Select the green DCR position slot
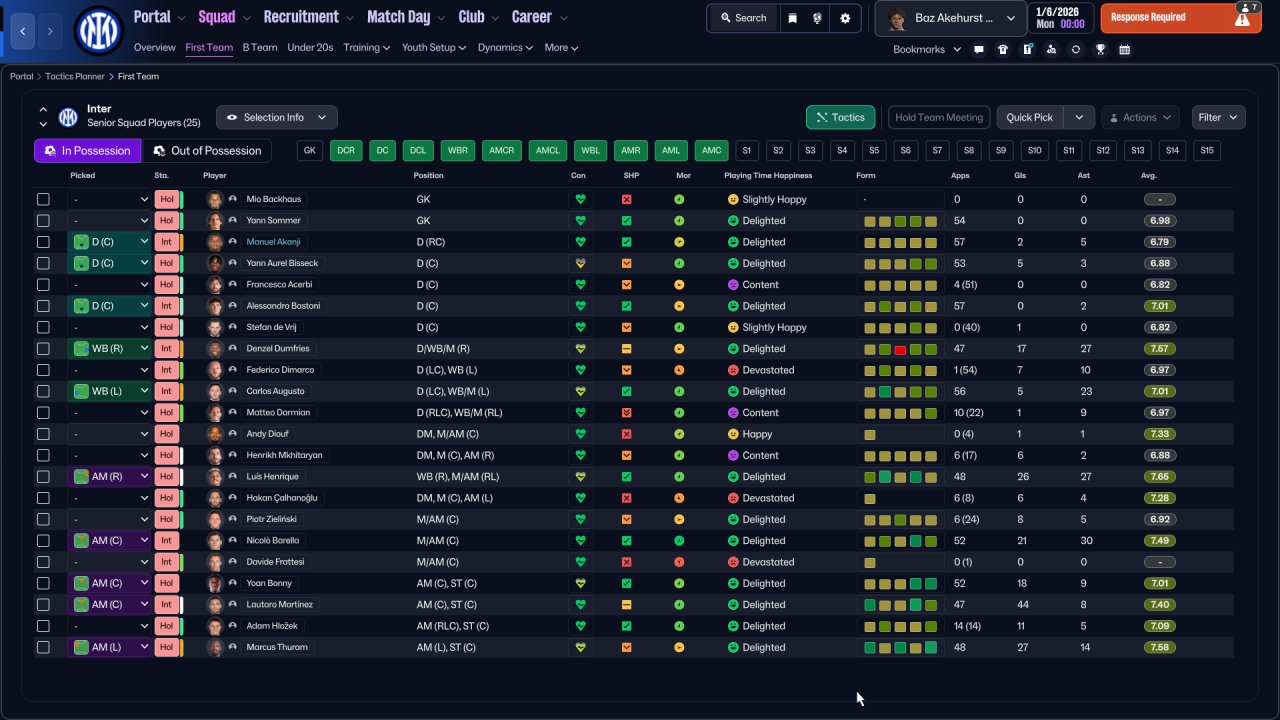This screenshot has width=1280, height=720. pyautogui.click(x=345, y=151)
